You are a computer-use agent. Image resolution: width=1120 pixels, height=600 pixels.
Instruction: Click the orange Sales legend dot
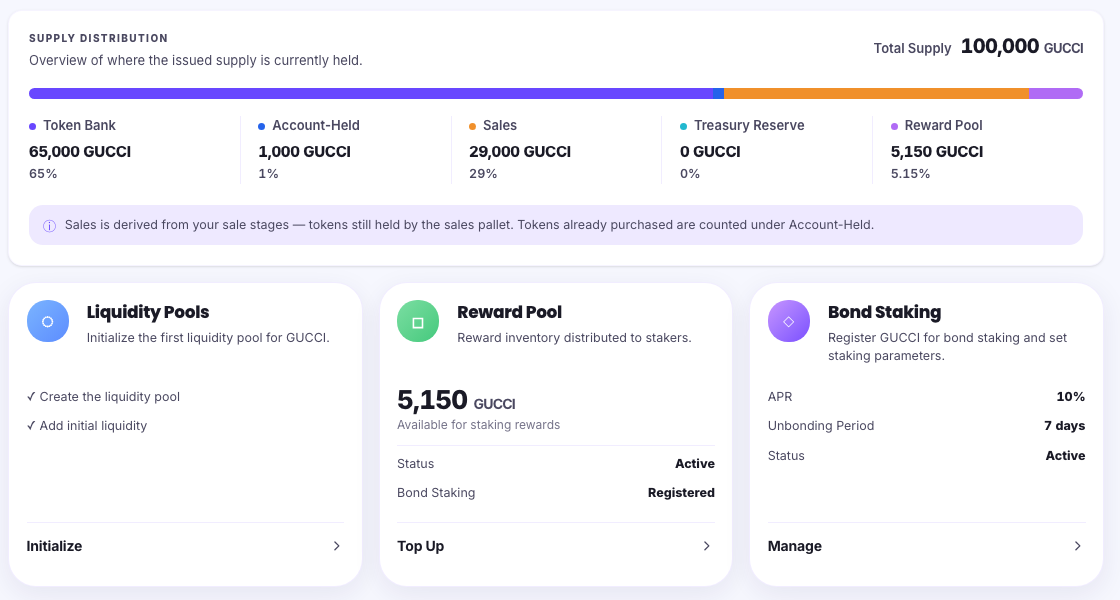[472, 126]
